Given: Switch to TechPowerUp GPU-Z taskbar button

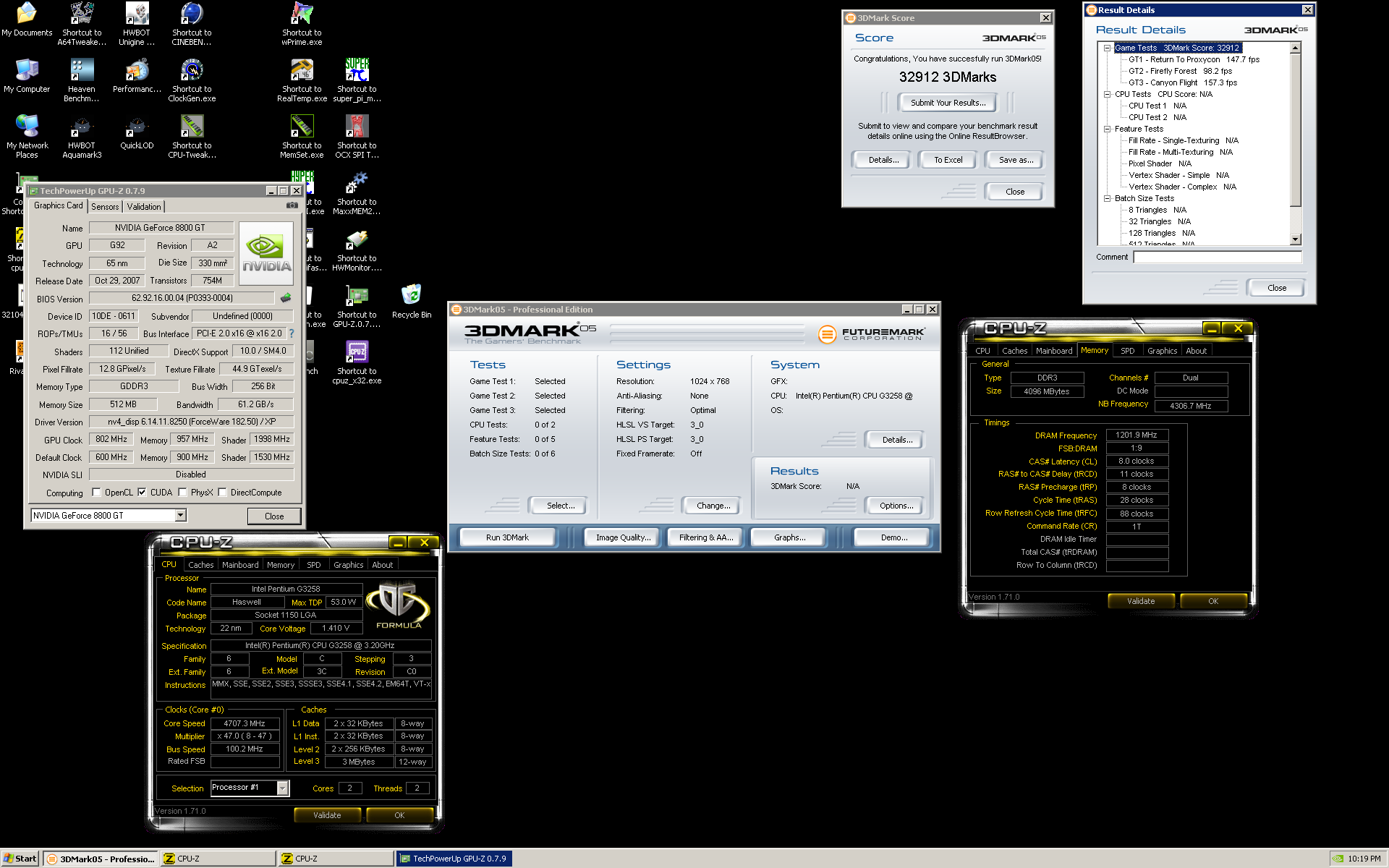Looking at the screenshot, I should coord(454,859).
